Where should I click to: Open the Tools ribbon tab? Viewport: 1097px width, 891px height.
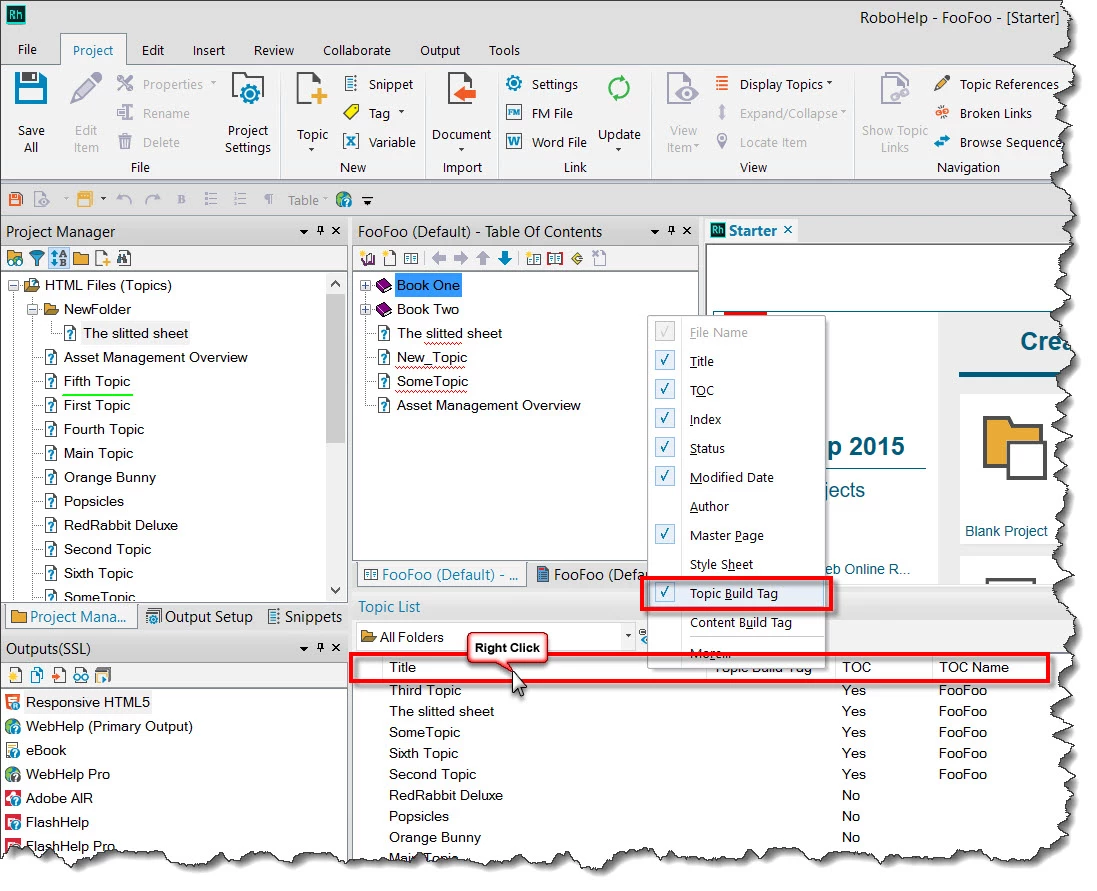tap(504, 50)
